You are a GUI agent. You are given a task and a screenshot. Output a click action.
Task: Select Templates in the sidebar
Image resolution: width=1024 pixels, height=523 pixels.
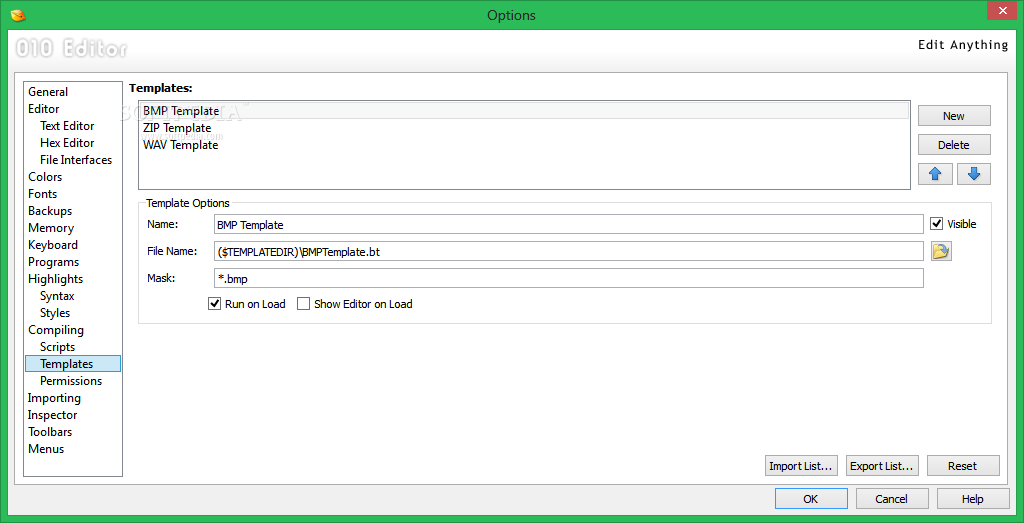pyautogui.click(x=72, y=364)
